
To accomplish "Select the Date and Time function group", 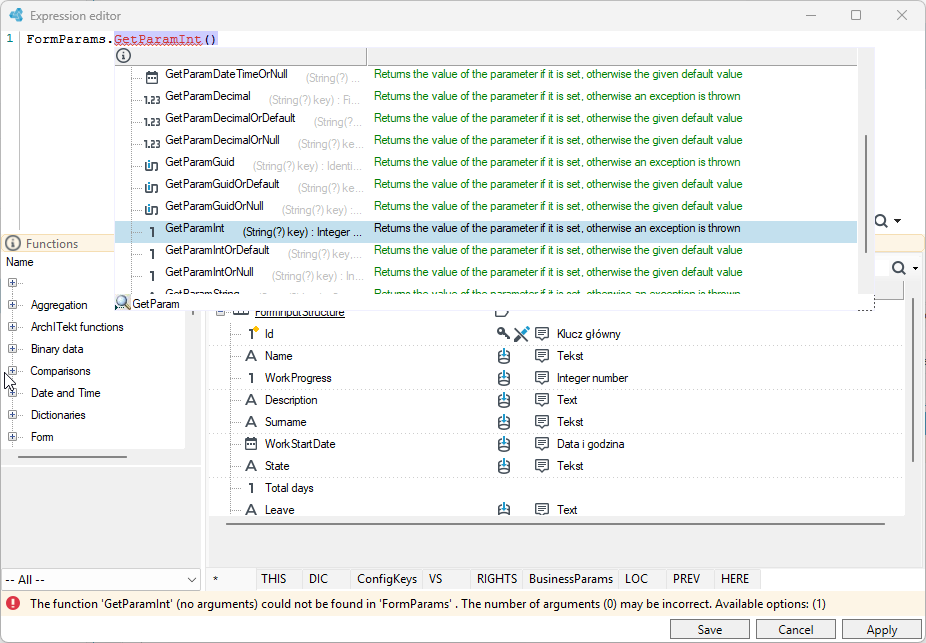I will [66, 393].
